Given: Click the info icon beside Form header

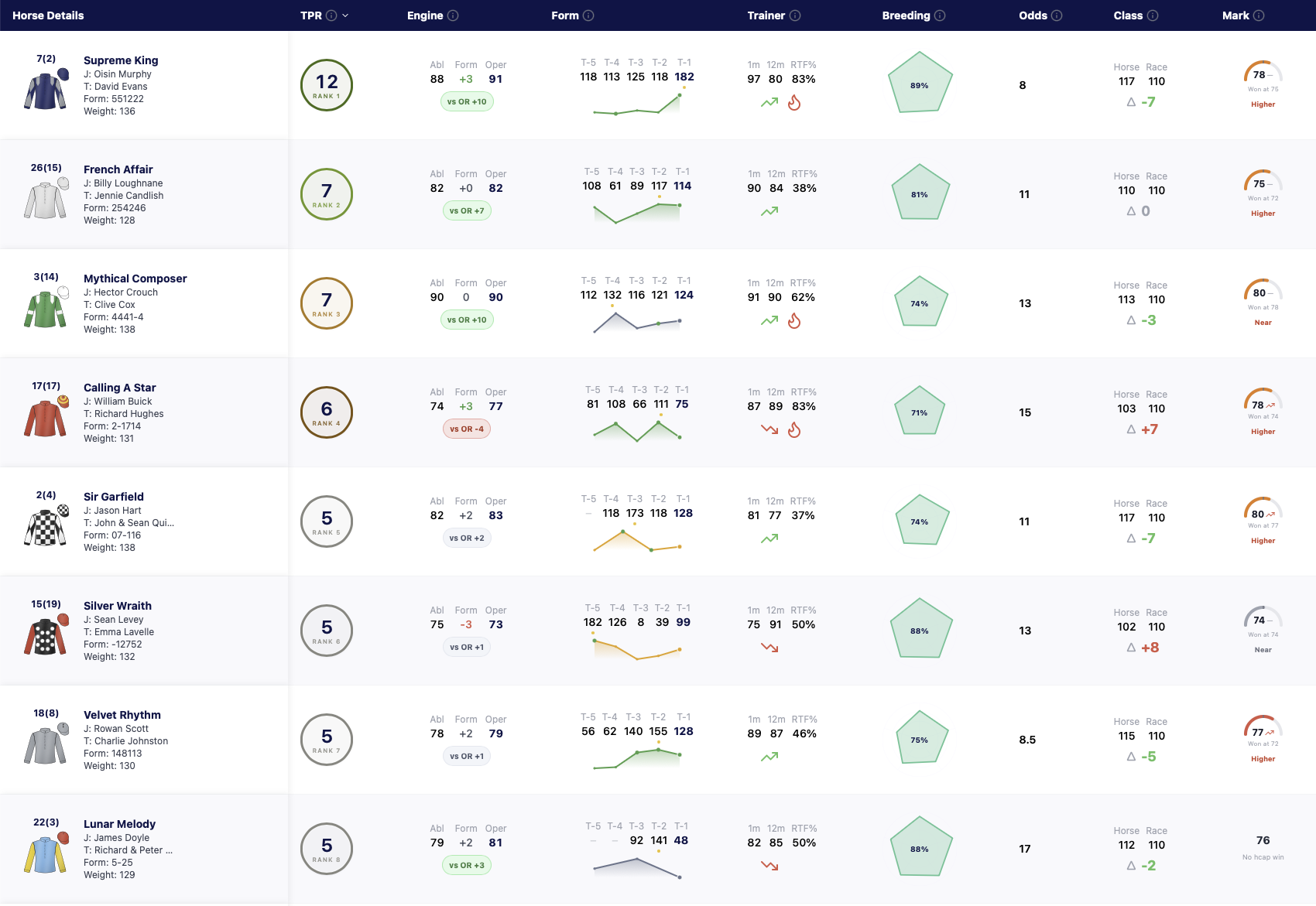Looking at the screenshot, I should point(588,15).
